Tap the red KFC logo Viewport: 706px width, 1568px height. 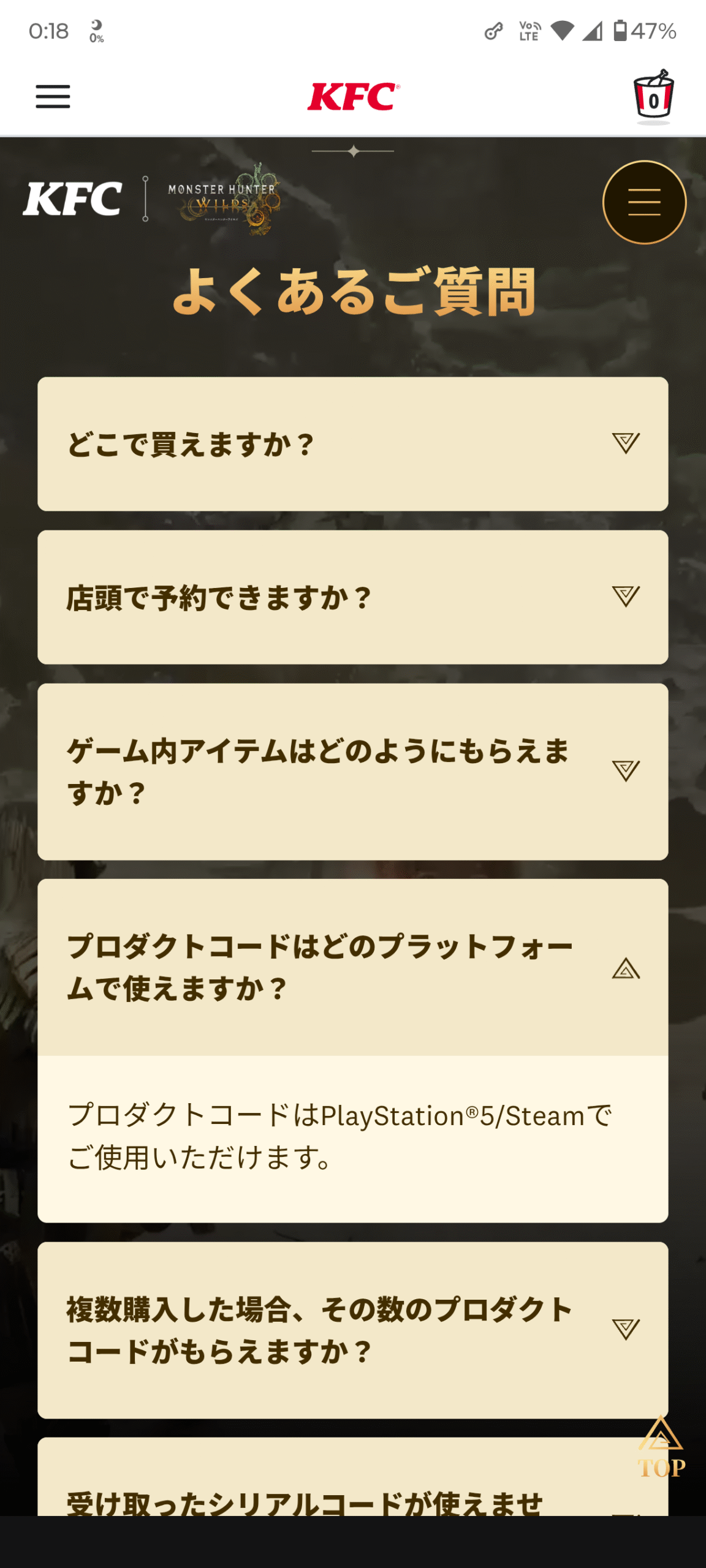click(353, 97)
